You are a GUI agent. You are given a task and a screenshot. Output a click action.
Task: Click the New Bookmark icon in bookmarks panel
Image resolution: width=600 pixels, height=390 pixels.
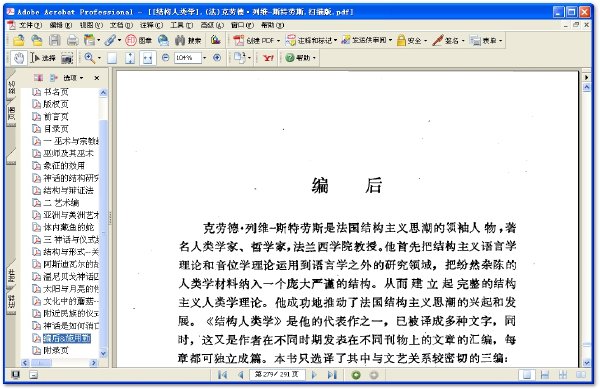(x=38, y=78)
